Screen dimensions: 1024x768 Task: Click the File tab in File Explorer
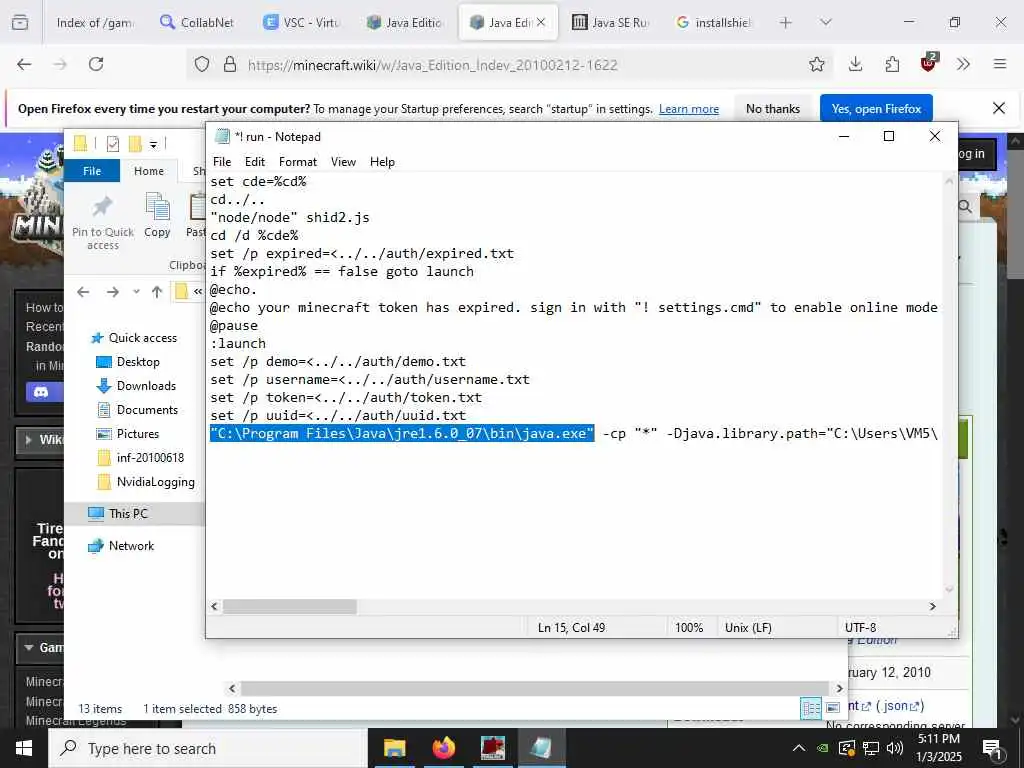(92, 171)
